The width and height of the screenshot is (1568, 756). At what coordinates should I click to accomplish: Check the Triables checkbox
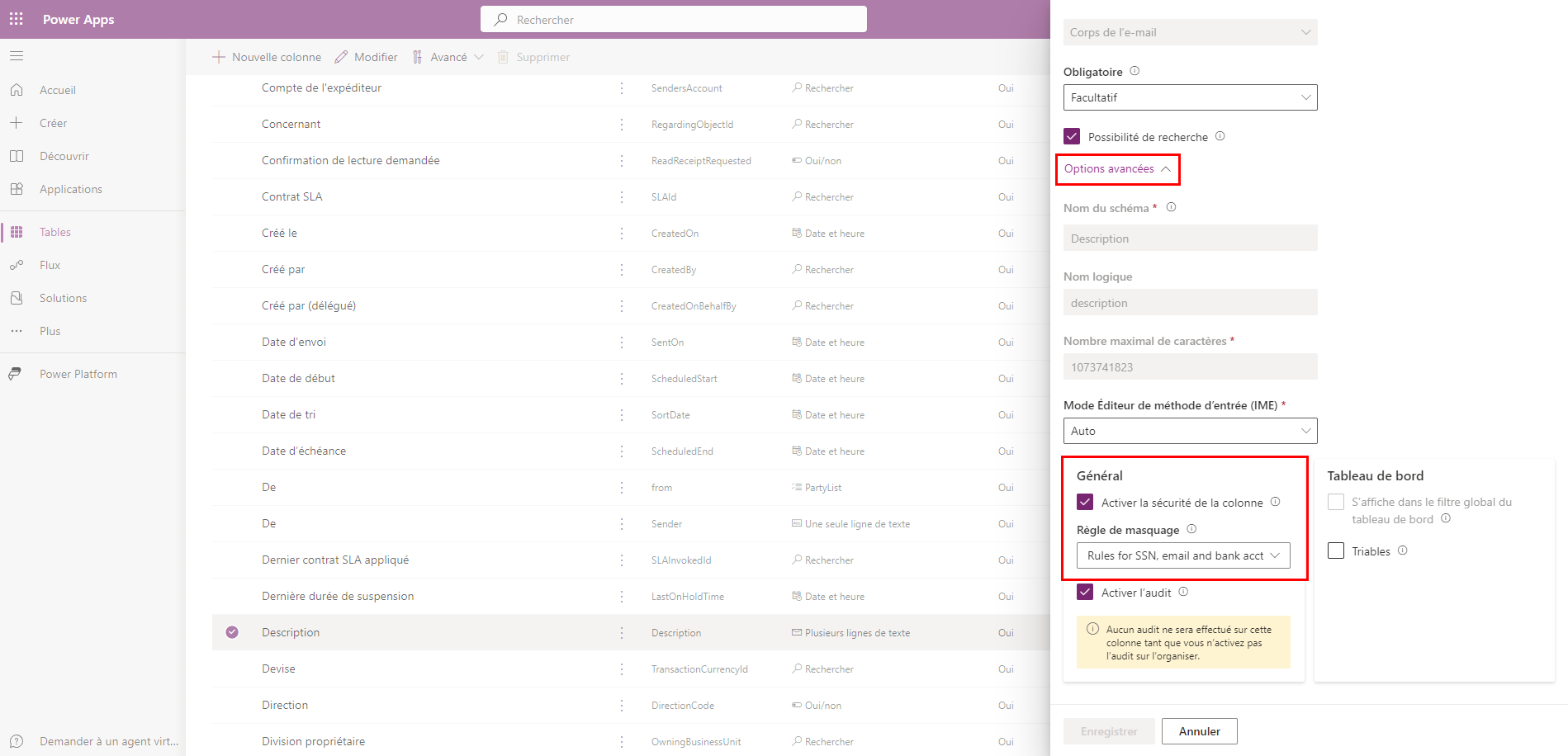[x=1336, y=550]
